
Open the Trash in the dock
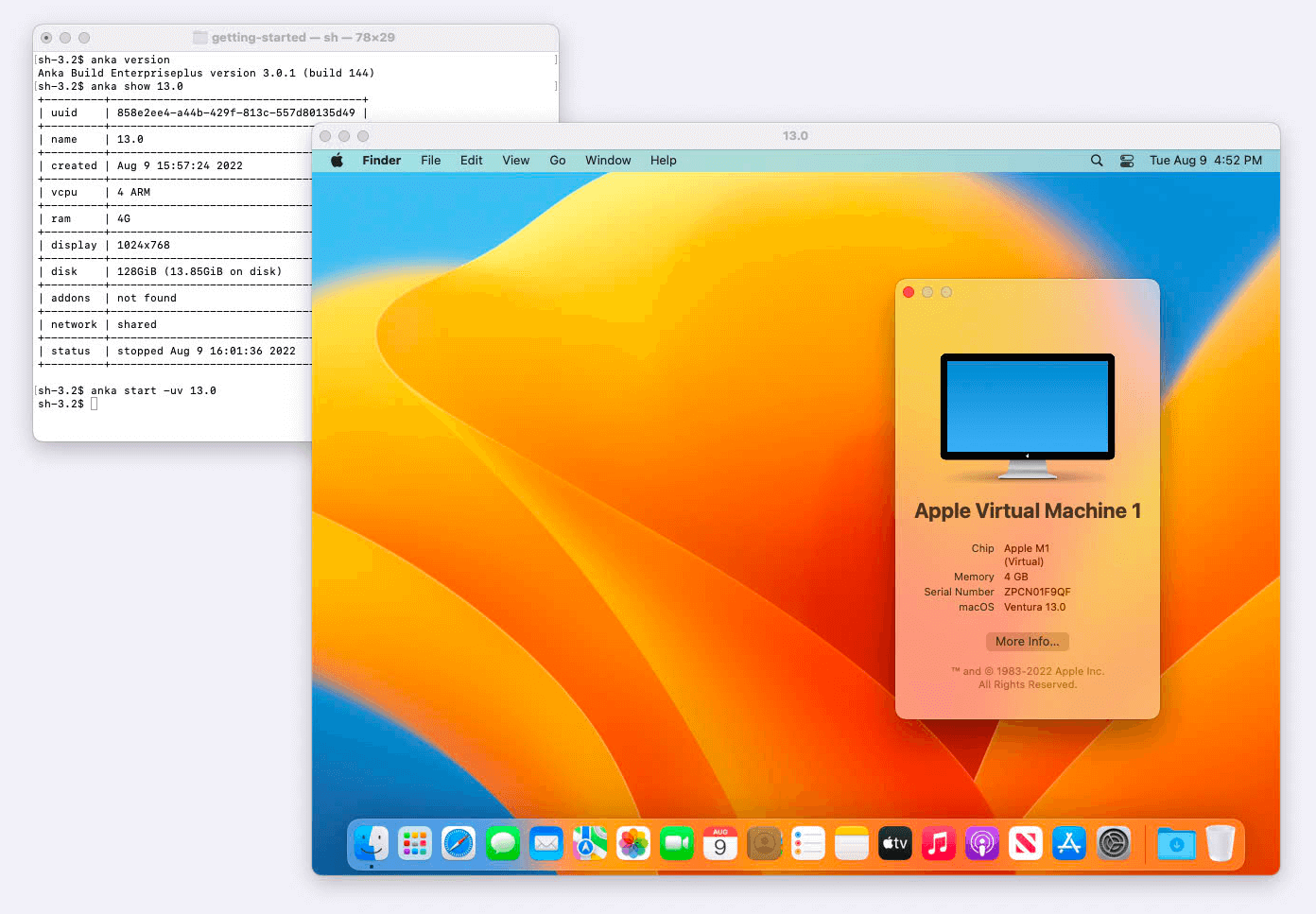click(x=1221, y=843)
